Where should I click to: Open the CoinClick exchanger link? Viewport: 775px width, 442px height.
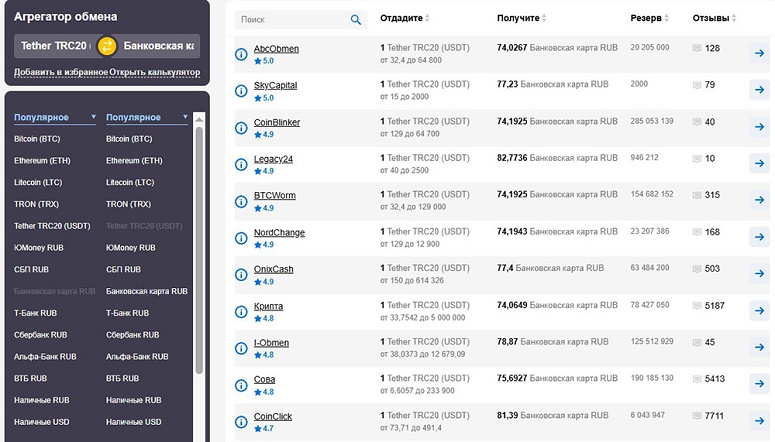point(273,416)
